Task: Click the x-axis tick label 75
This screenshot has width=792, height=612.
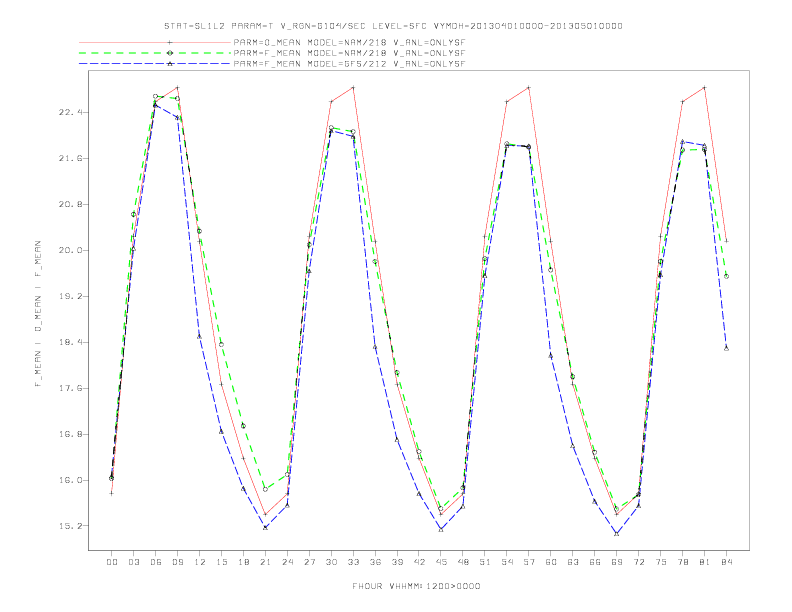Action: point(661,562)
